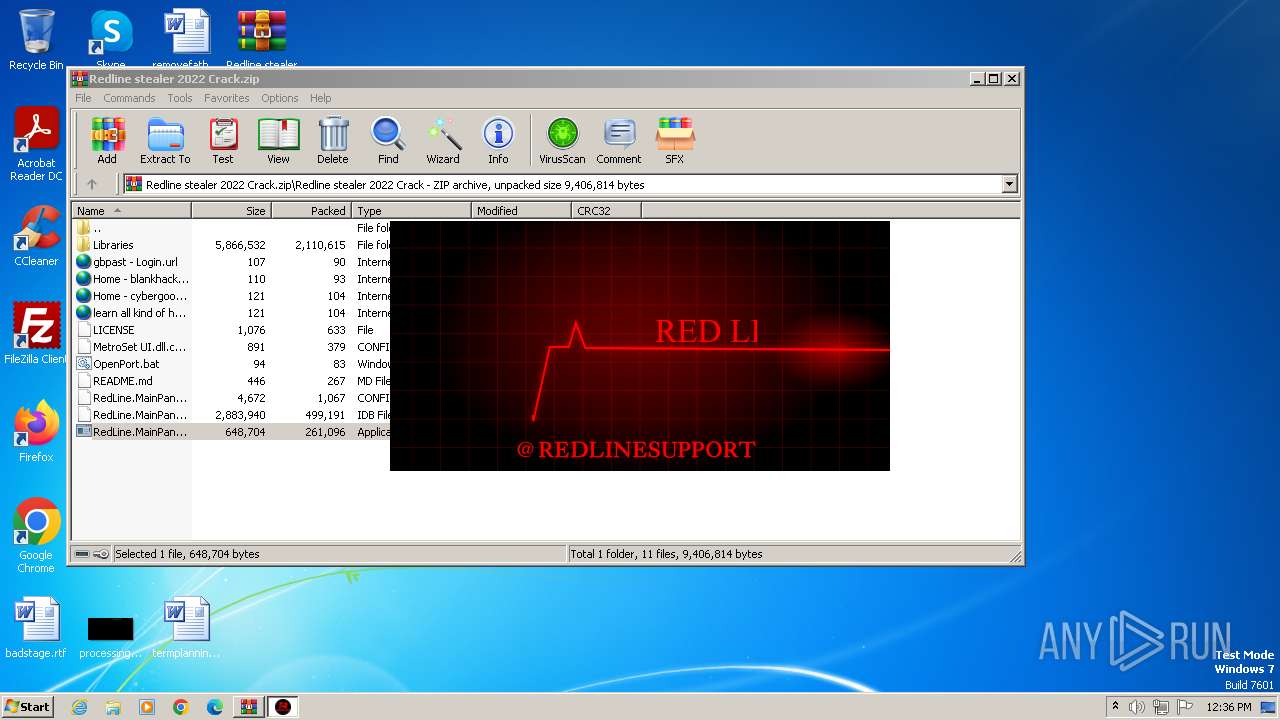
Task: Open Recycle Bin desktop icon
Action: [x=36, y=40]
